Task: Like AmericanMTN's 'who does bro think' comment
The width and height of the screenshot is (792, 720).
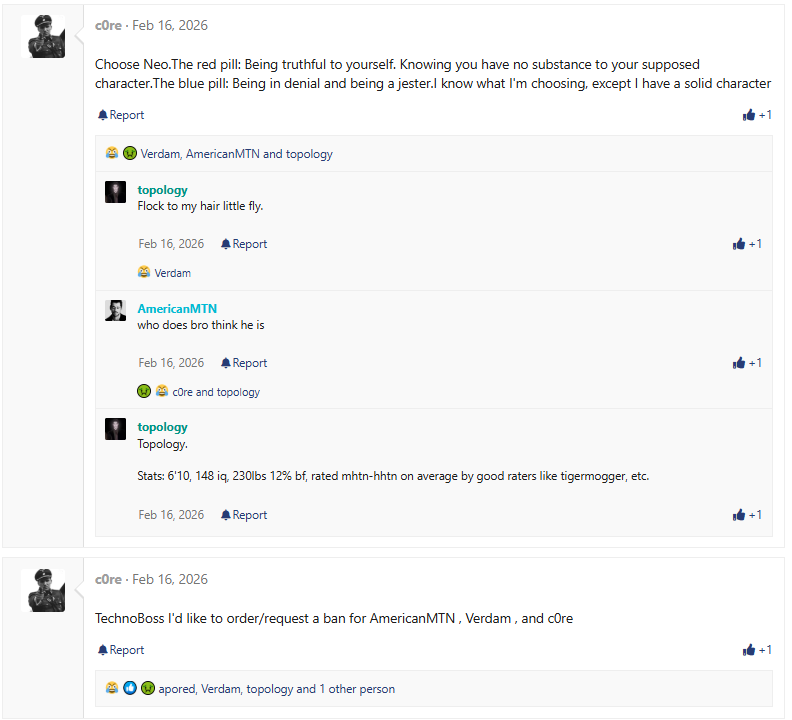Action: pyautogui.click(x=747, y=363)
